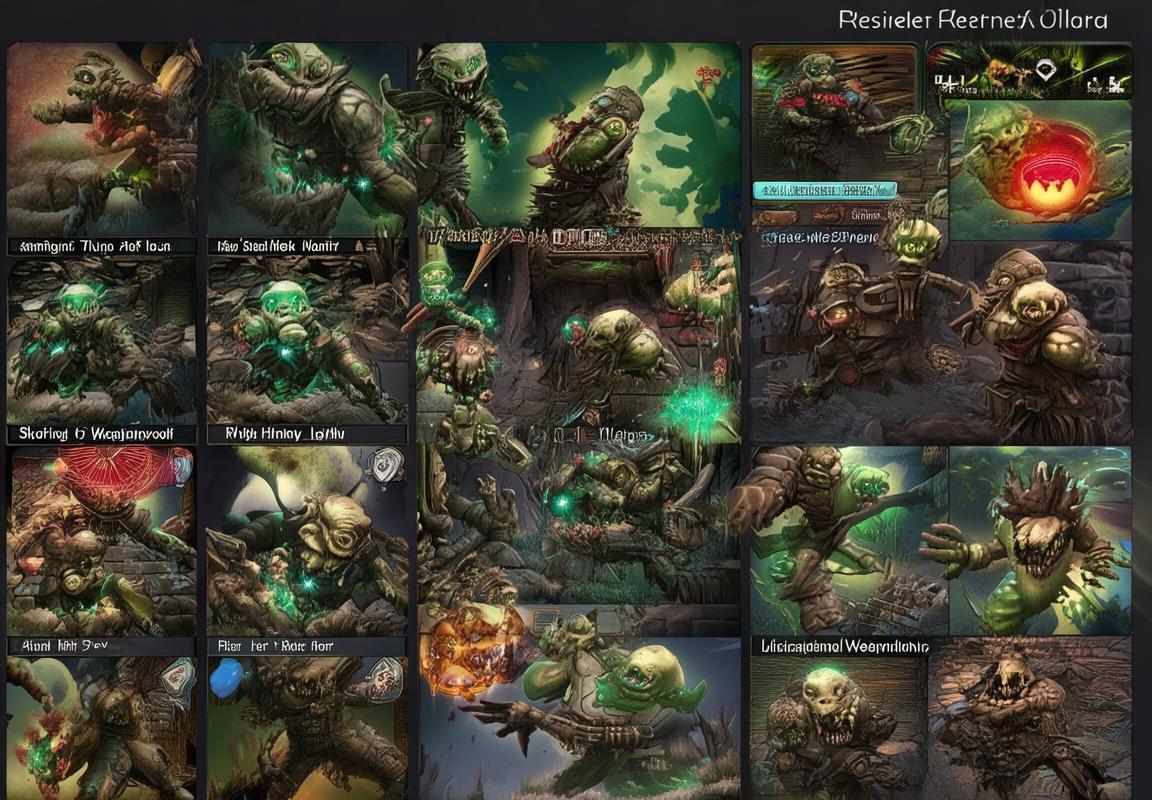This screenshot has width=1152, height=800.
Task: Open the large green moon artwork
Action: click(579, 135)
